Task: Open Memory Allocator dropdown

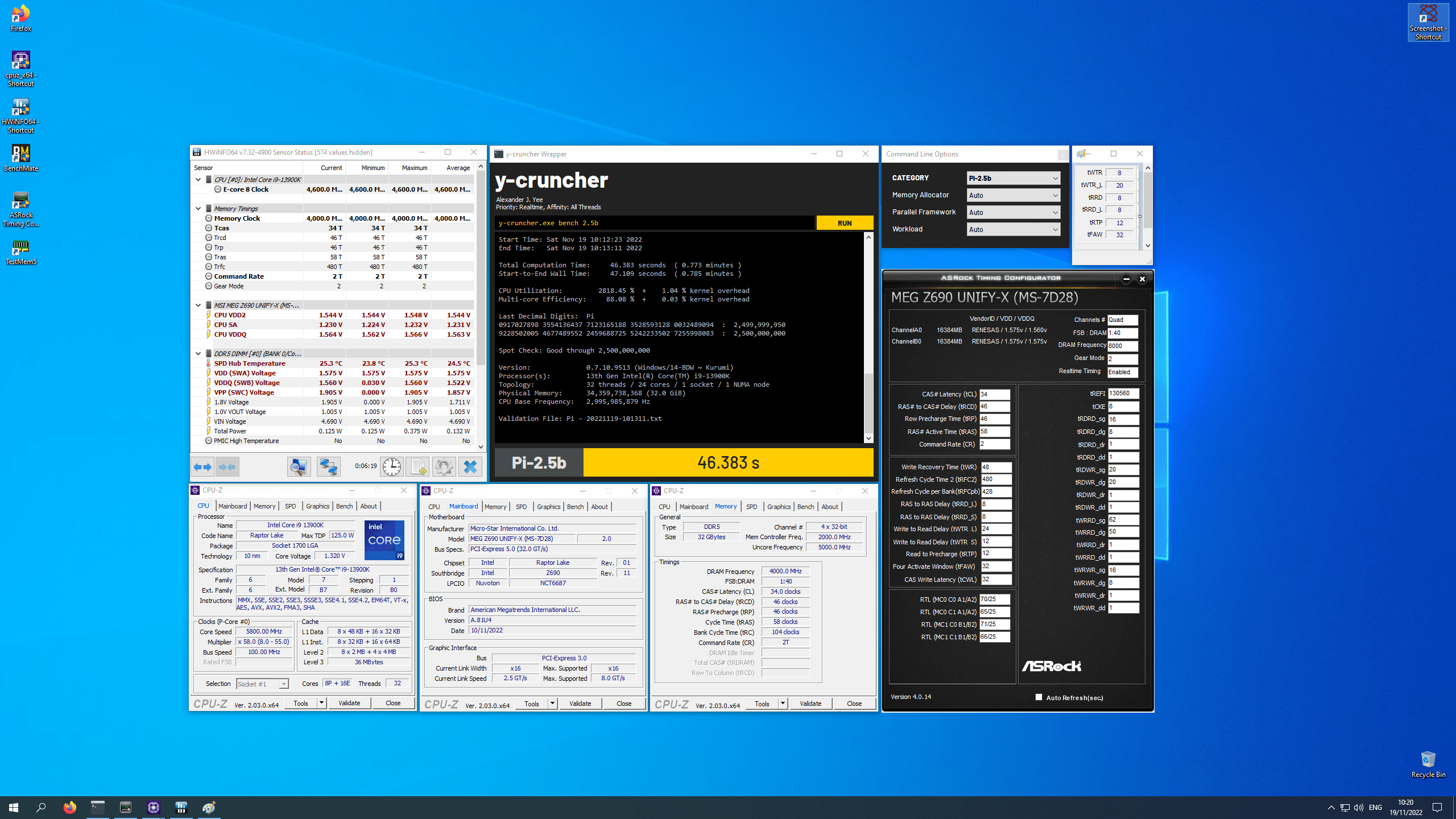Action: click(x=1013, y=195)
